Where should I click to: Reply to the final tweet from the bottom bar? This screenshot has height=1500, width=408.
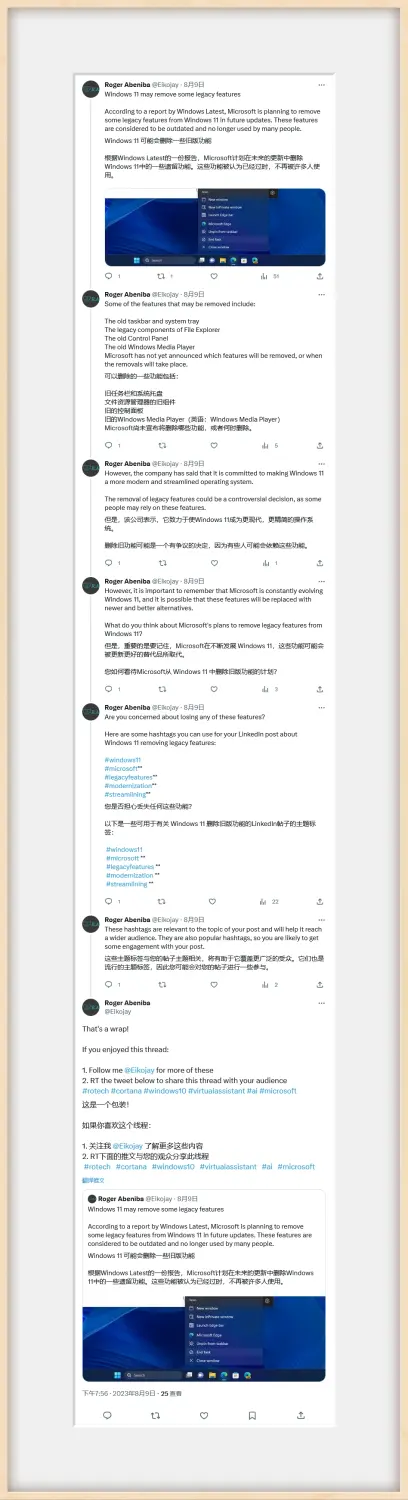[107, 1415]
